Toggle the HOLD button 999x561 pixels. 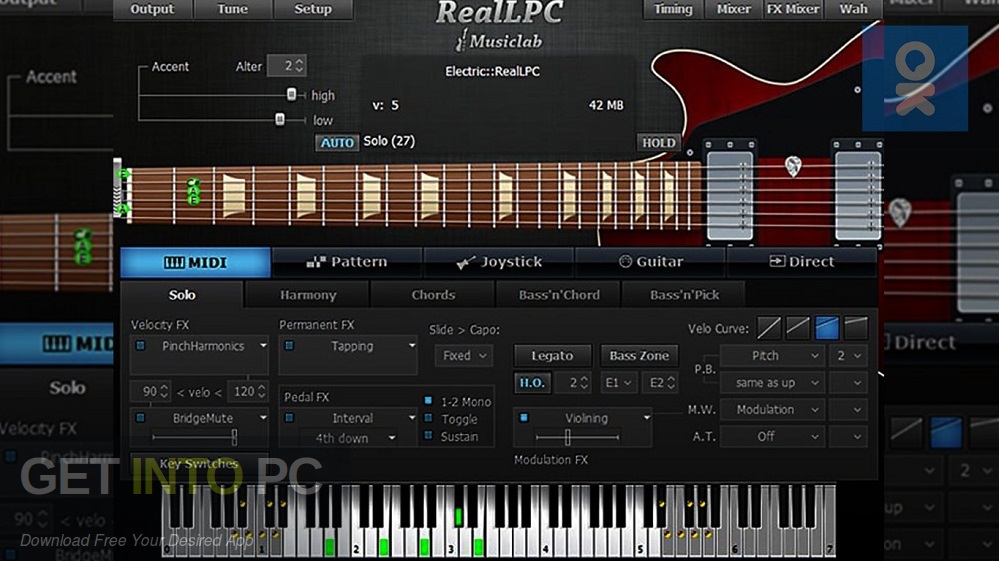pyautogui.click(x=658, y=143)
